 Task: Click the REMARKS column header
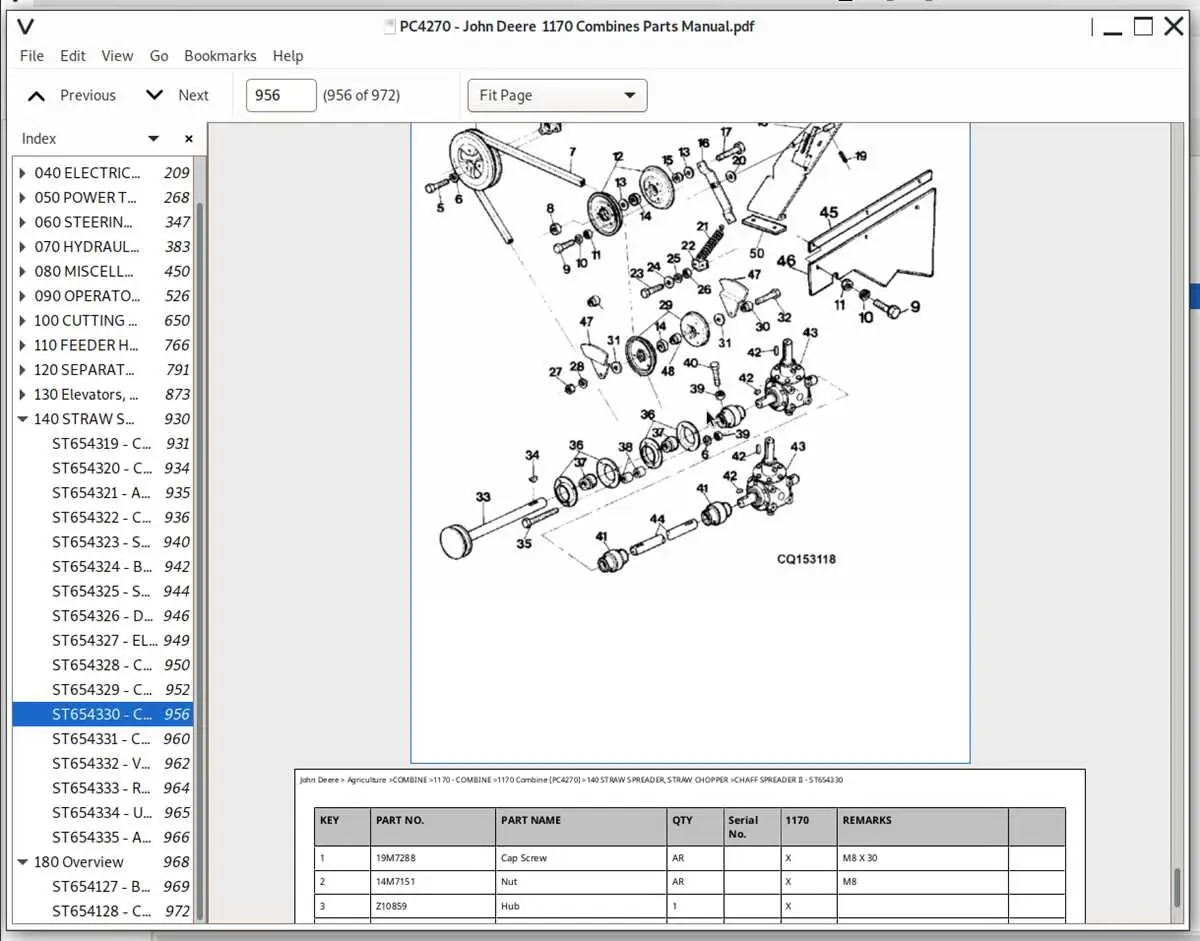point(922,827)
